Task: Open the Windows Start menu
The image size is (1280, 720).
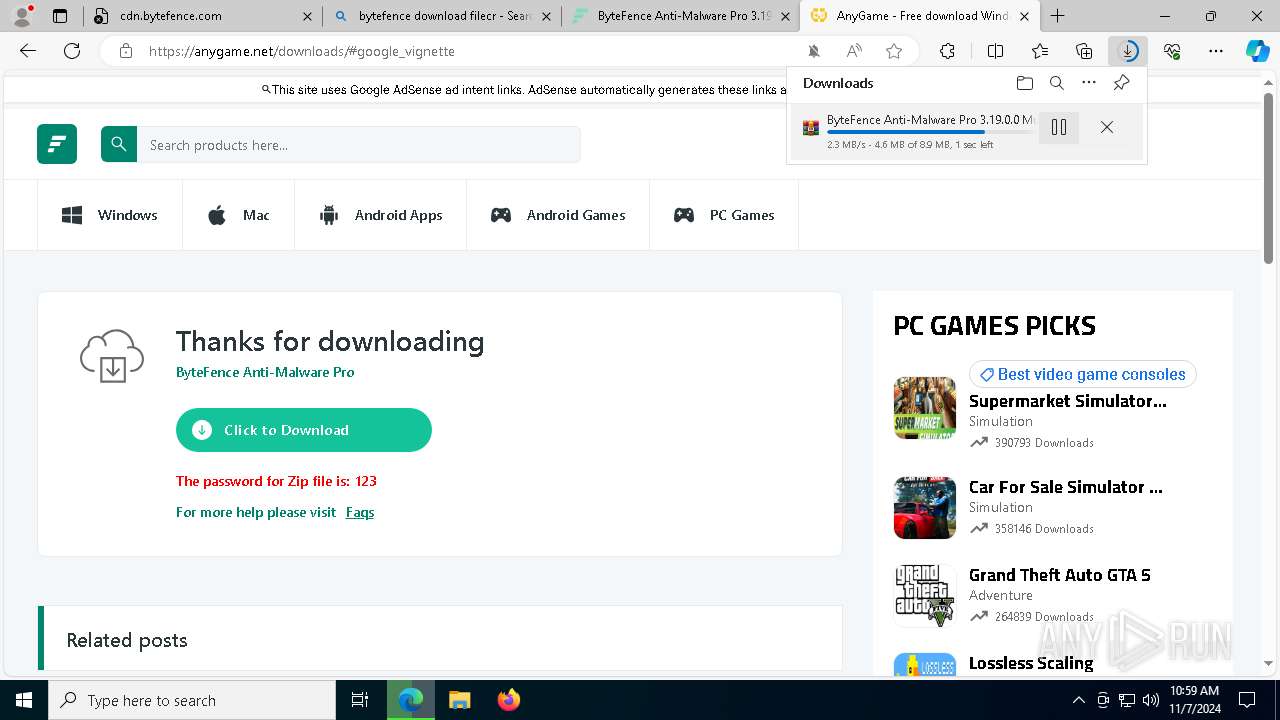Action: pos(24,700)
